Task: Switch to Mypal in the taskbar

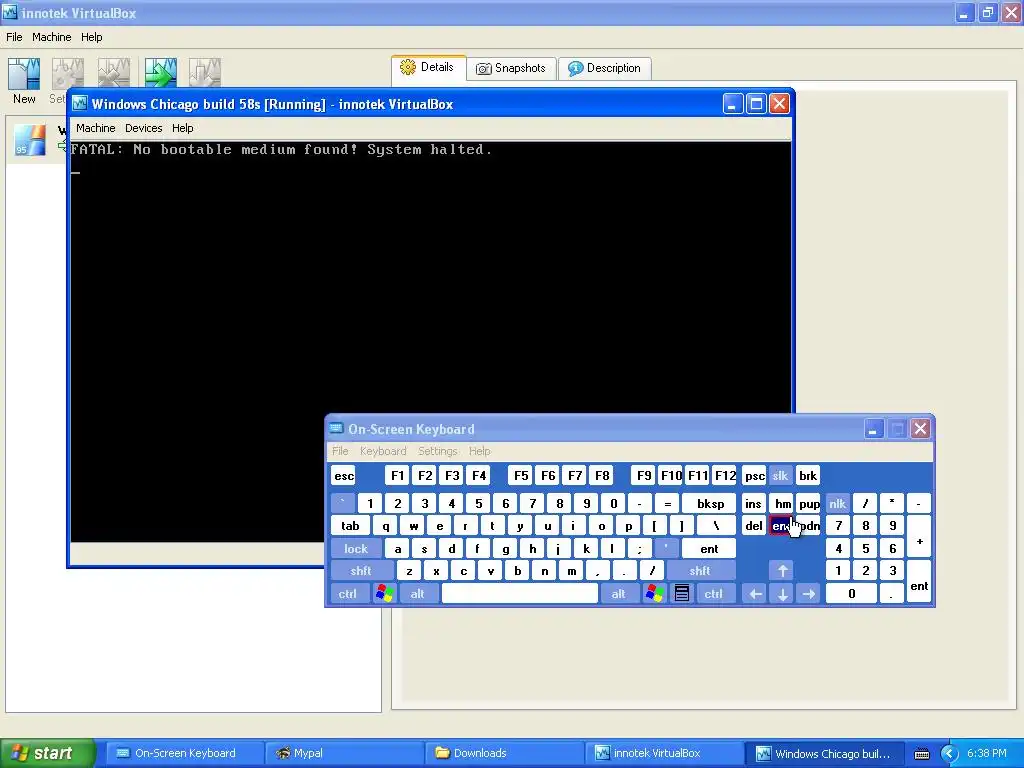Action: (x=344, y=753)
